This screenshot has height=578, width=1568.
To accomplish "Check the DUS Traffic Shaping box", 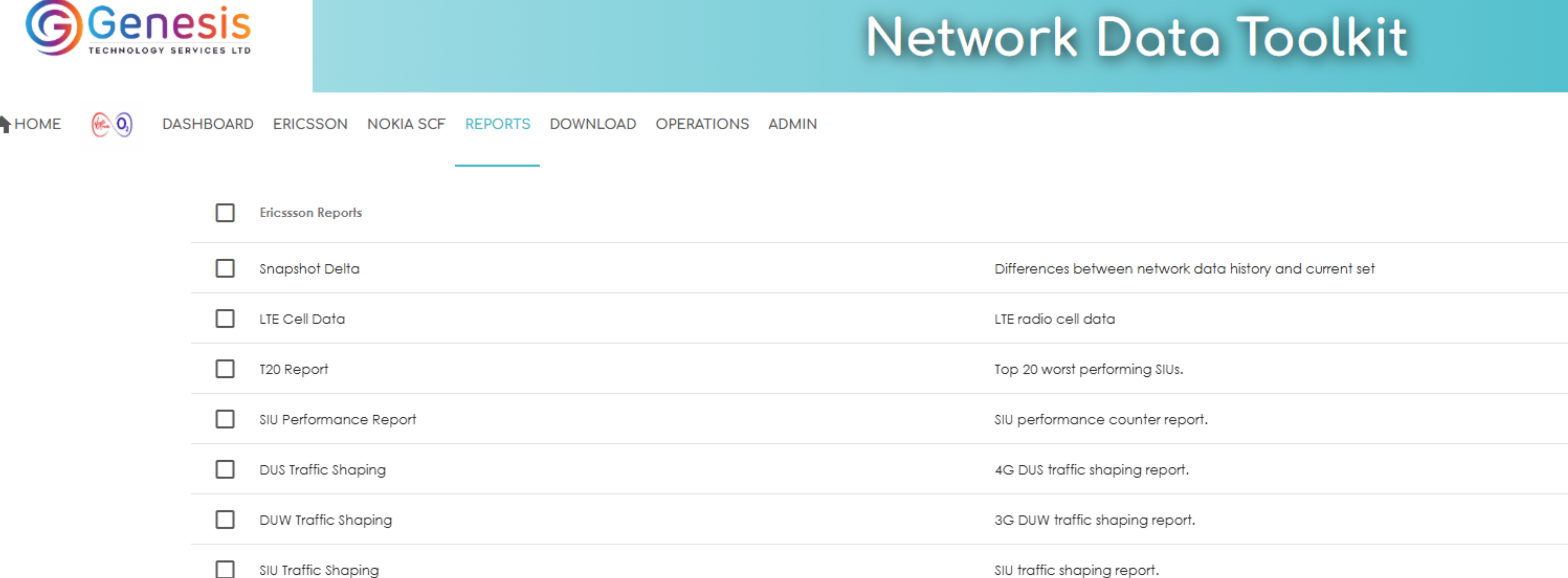I will coord(225,469).
